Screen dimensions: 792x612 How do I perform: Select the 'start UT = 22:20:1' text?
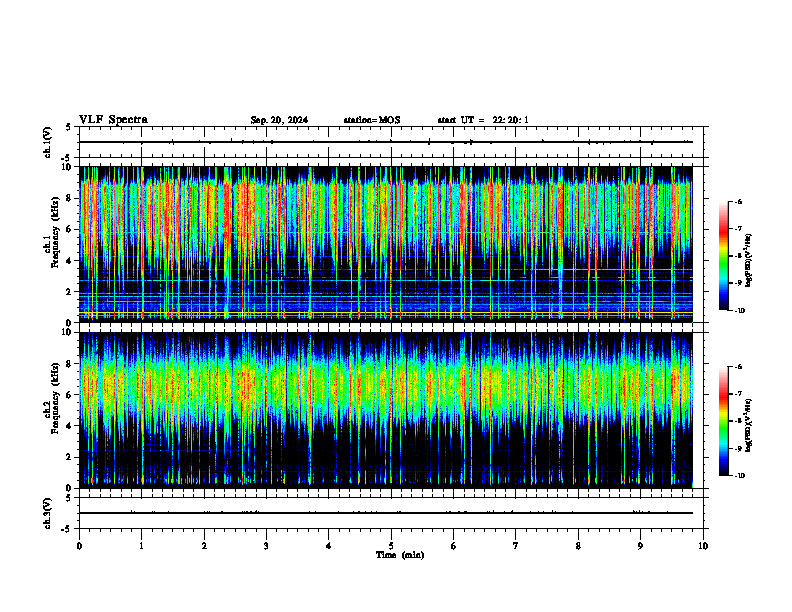(x=483, y=120)
